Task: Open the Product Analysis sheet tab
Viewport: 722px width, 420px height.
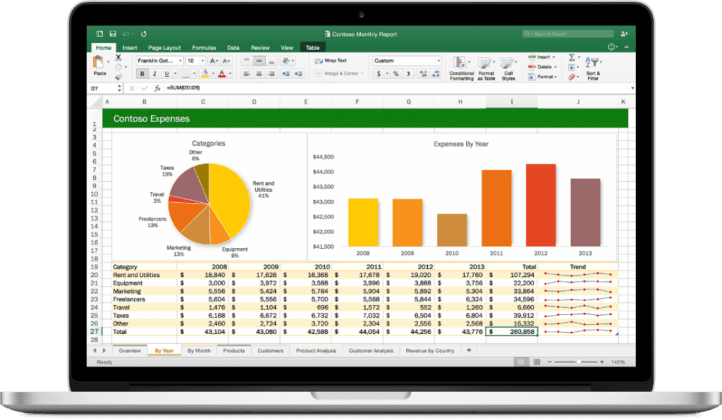Action: click(x=315, y=352)
